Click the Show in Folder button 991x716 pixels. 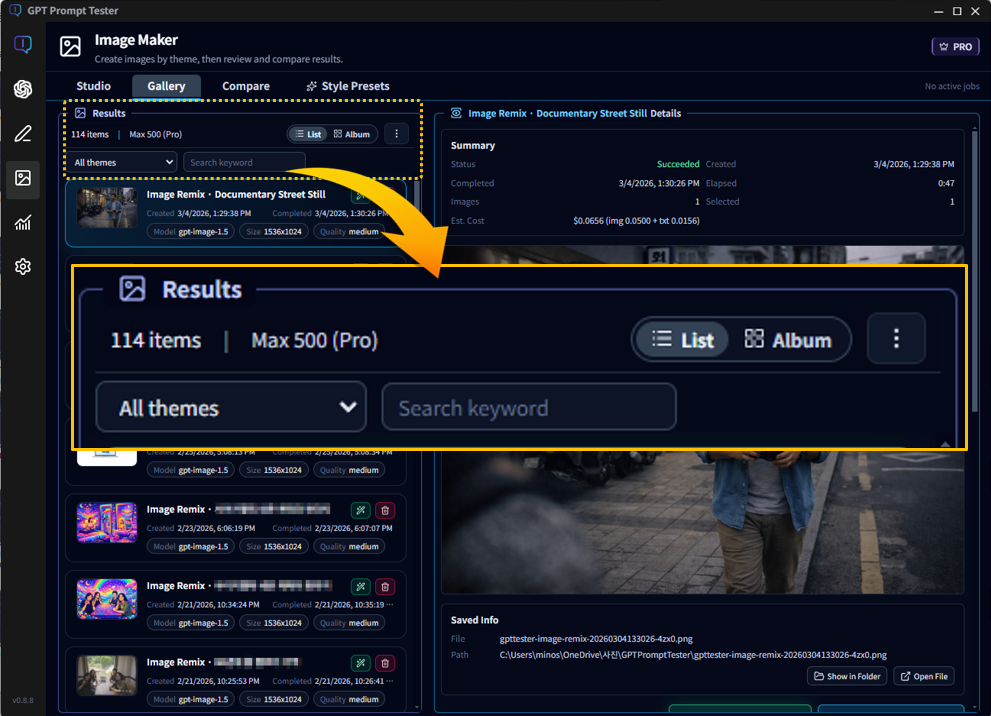[847, 677]
